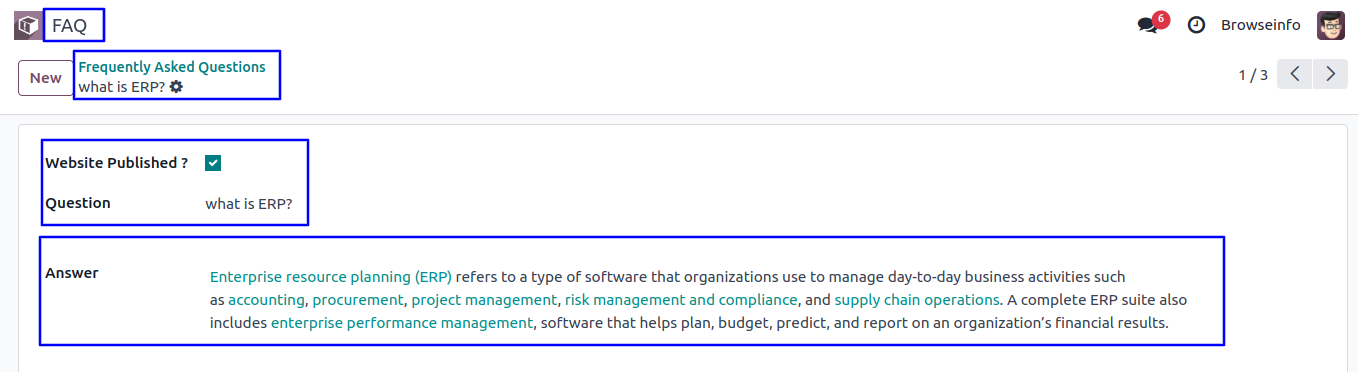Click the user avatar picture

[x=1331, y=25]
